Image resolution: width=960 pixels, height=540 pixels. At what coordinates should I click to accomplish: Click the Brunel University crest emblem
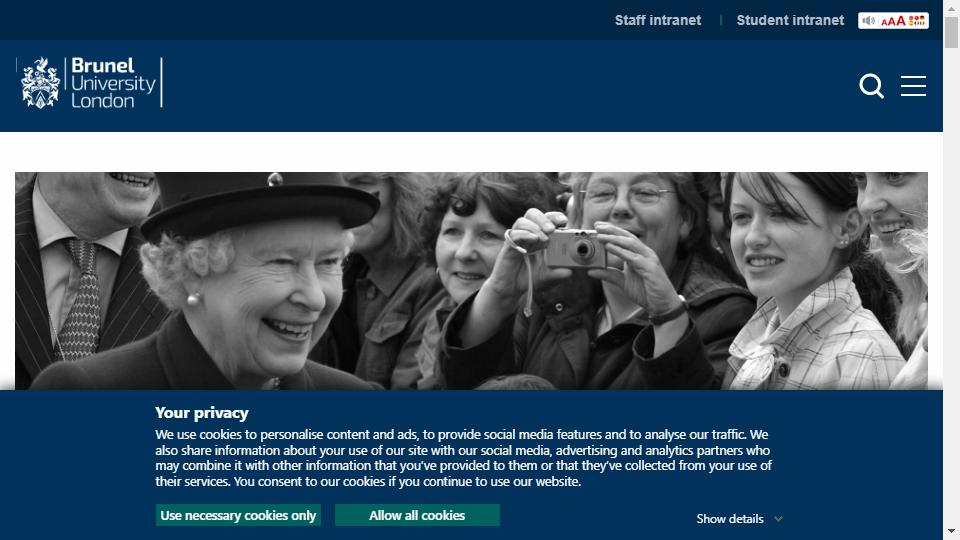pos(40,83)
